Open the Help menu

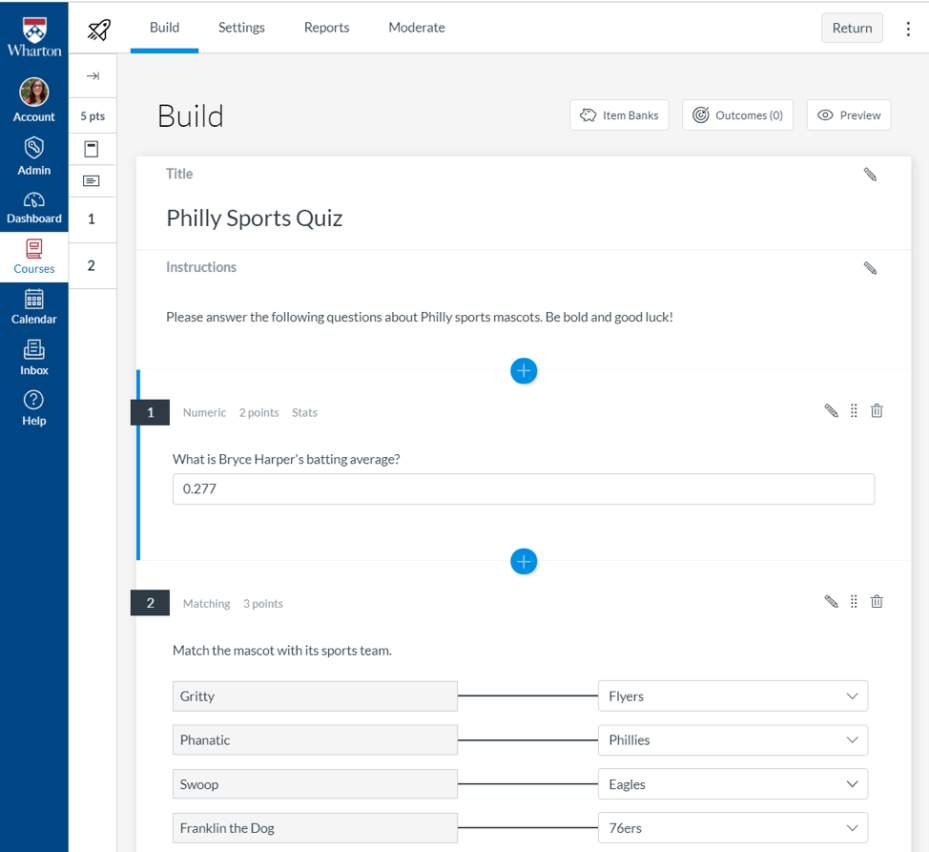(34, 408)
